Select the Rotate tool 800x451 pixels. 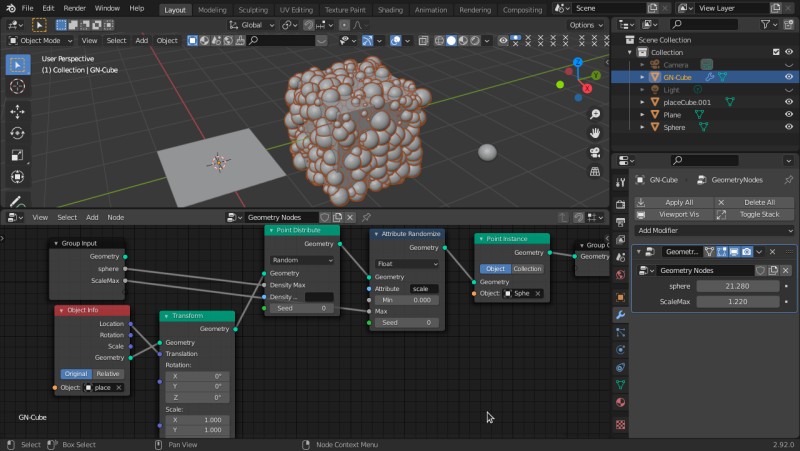tap(17, 133)
